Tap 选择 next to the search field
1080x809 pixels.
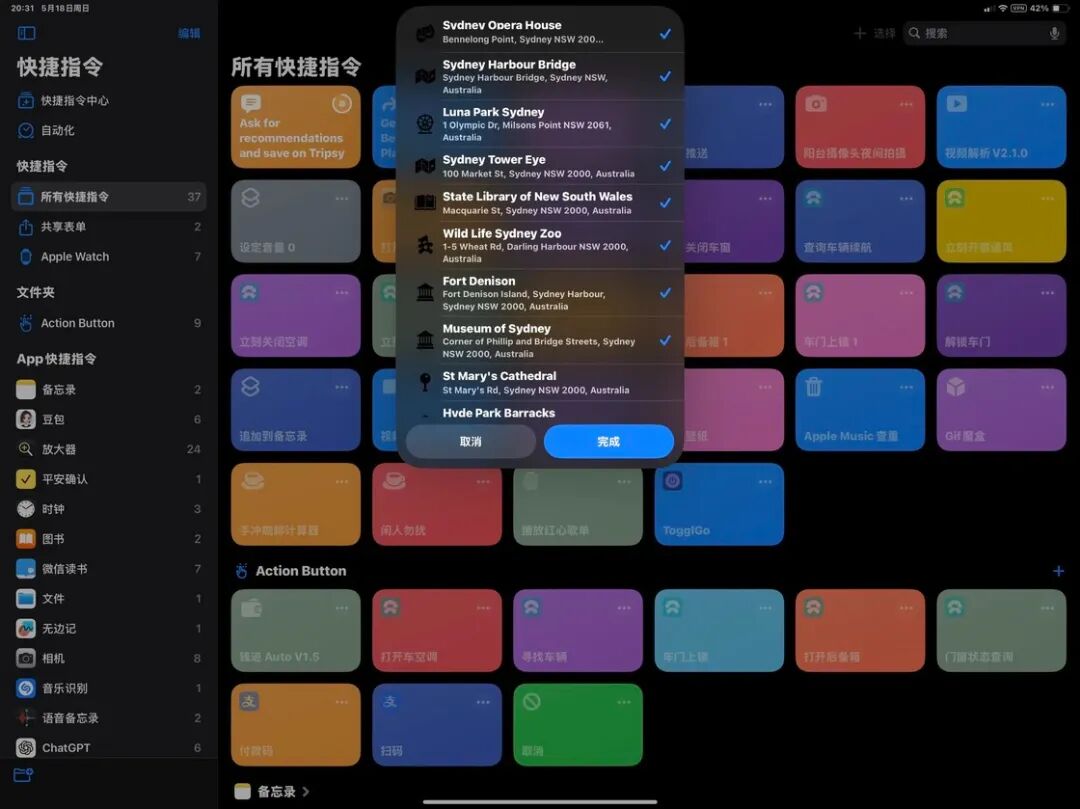point(884,33)
